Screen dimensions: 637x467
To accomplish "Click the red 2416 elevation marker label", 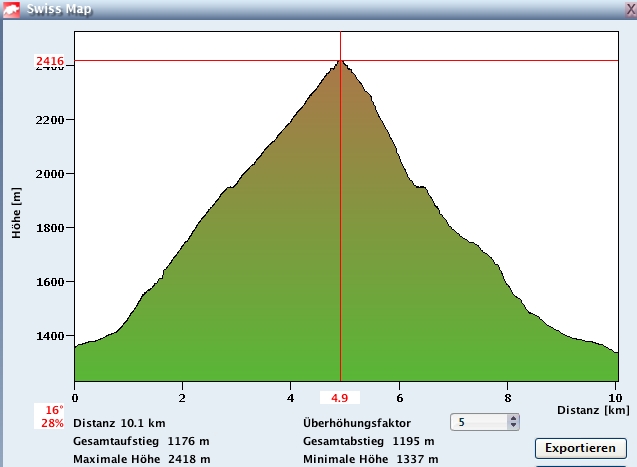I will tap(50, 62).
